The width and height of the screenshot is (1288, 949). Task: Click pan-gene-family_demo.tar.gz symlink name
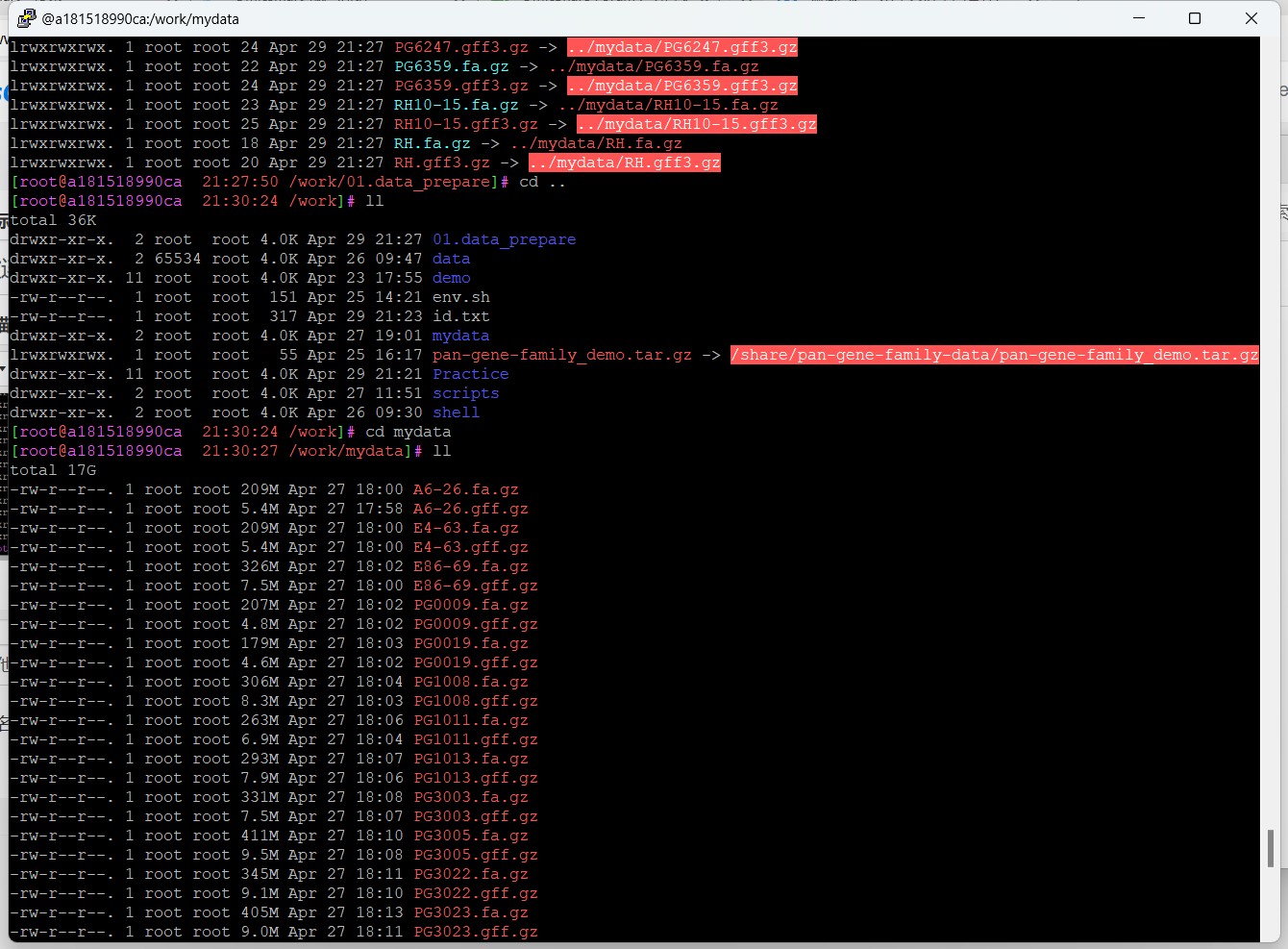pos(561,355)
